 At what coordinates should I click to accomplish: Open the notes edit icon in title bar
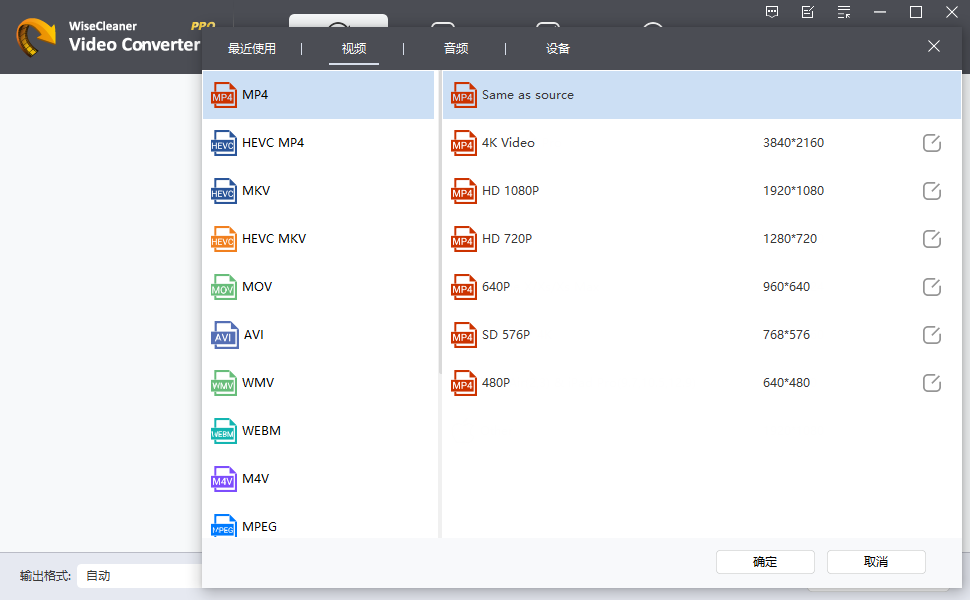pyautogui.click(x=807, y=12)
